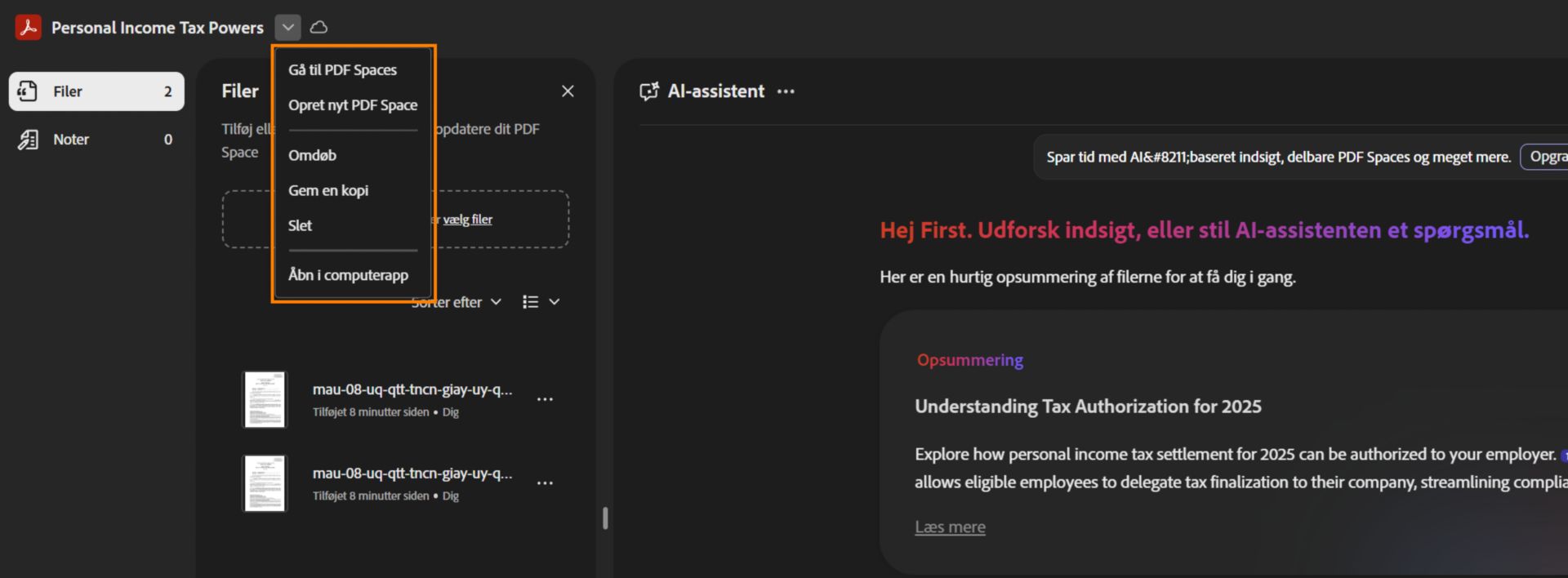Viewport: 1568px width, 578px height.
Task: Select the Filer sidebar tab
Action: [96, 91]
